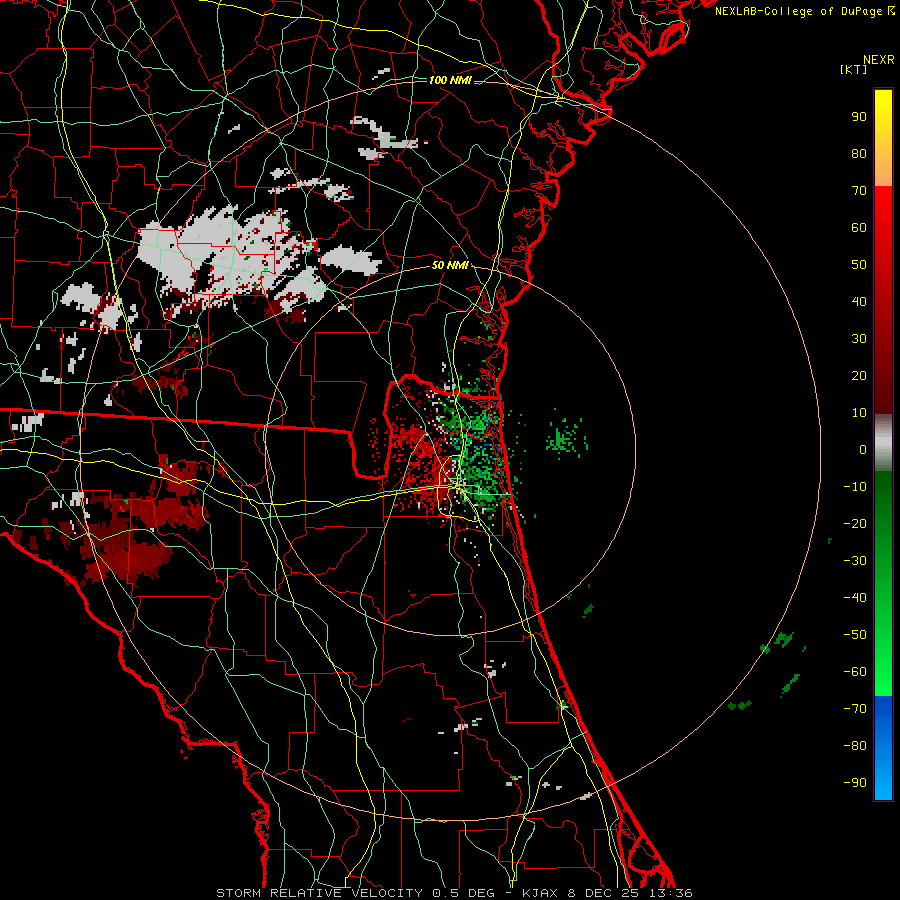Click the -30 value on velocity scale

click(x=855, y=561)
